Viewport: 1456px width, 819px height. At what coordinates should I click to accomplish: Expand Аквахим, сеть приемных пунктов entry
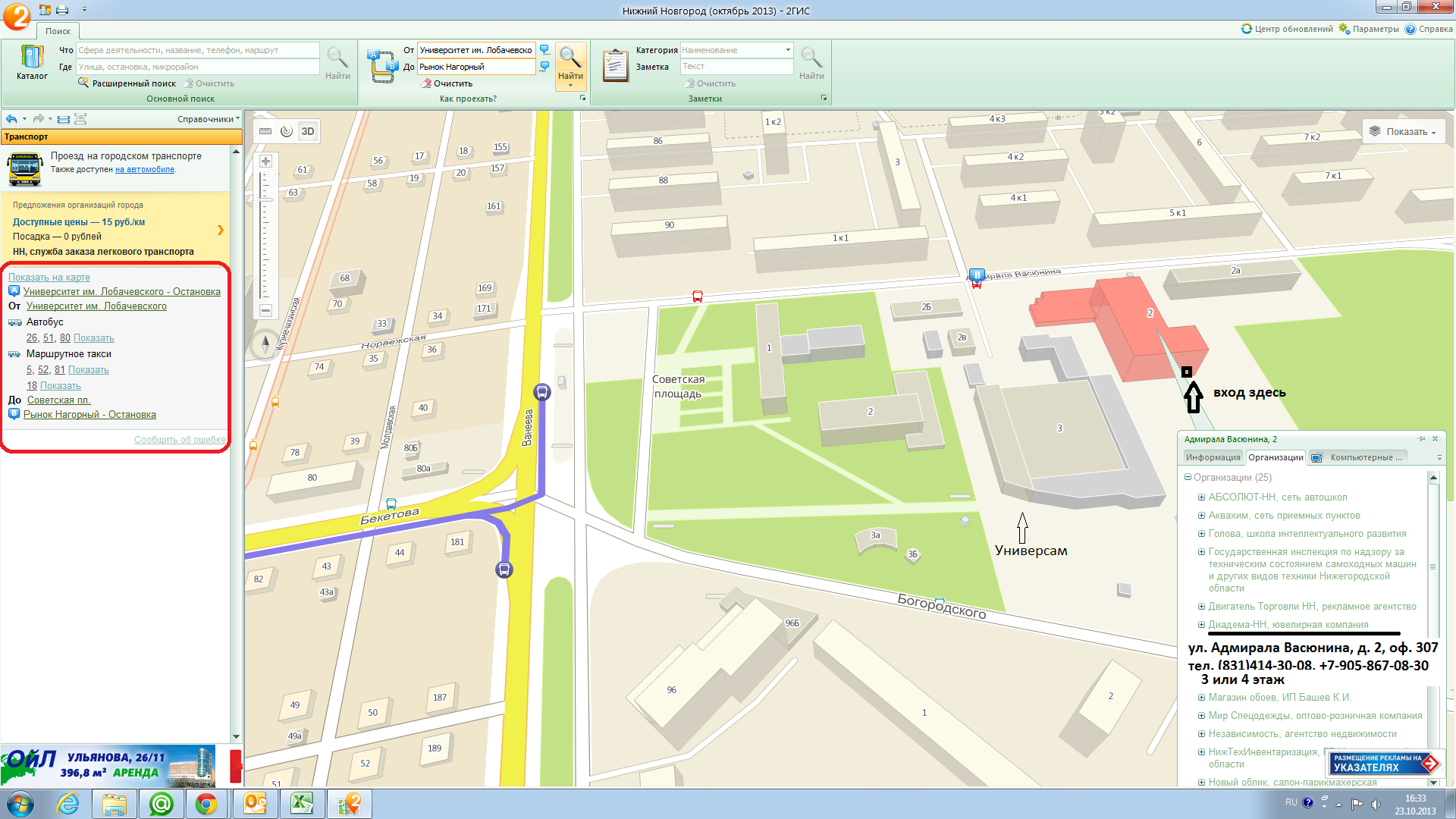click(x=1201, y=516)
